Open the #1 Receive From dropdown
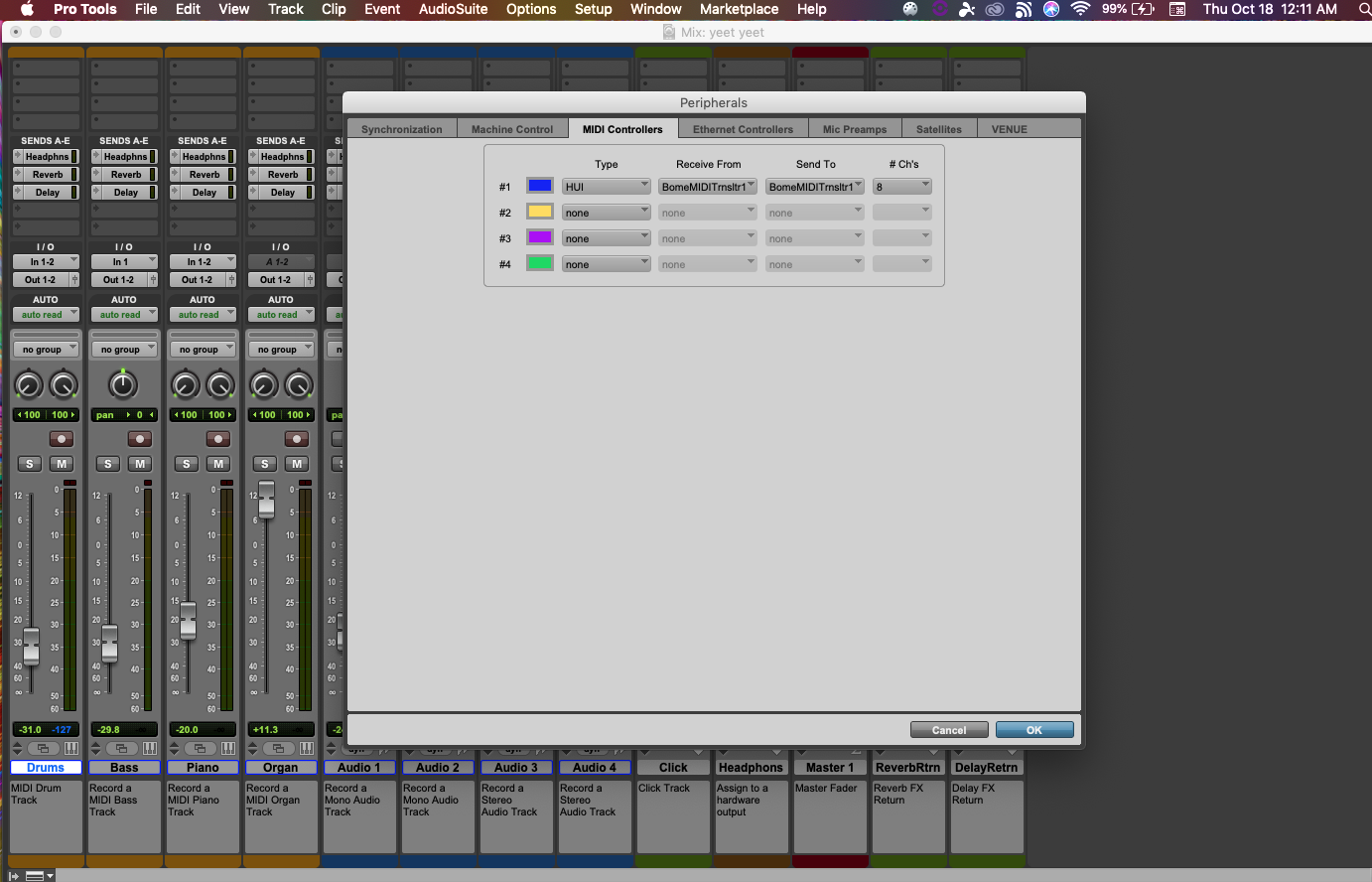The height and width of the screenshot is (882, 1372). pyautogui.click(x=708, y=186)
